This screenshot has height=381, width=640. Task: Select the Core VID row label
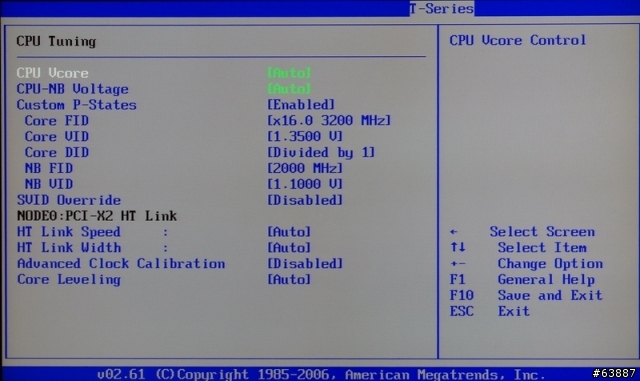click(x=56, y=137)
